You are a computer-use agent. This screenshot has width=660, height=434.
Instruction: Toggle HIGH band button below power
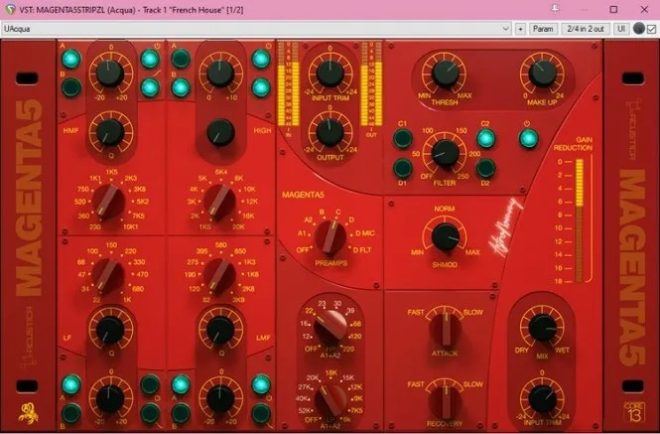(x=261, y=88)
